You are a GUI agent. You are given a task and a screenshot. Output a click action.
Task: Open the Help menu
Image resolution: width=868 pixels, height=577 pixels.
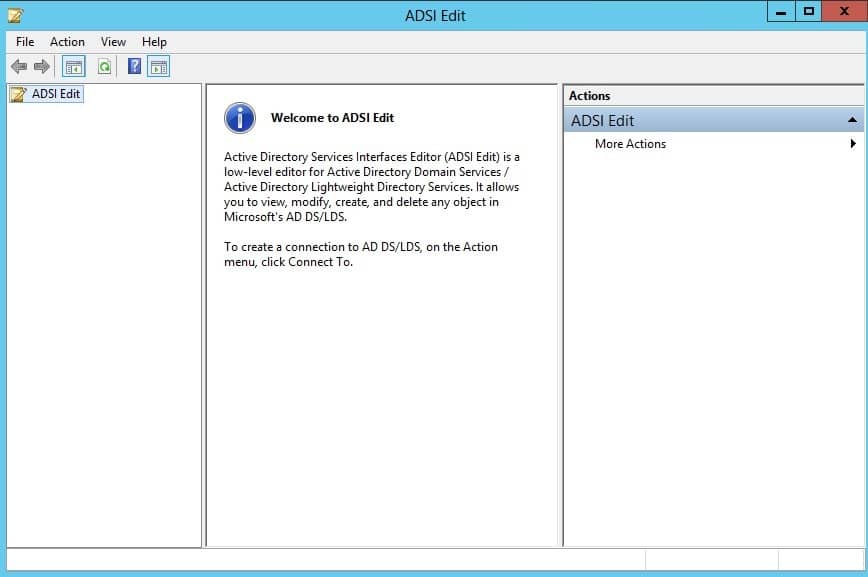[x=154, y=42]
